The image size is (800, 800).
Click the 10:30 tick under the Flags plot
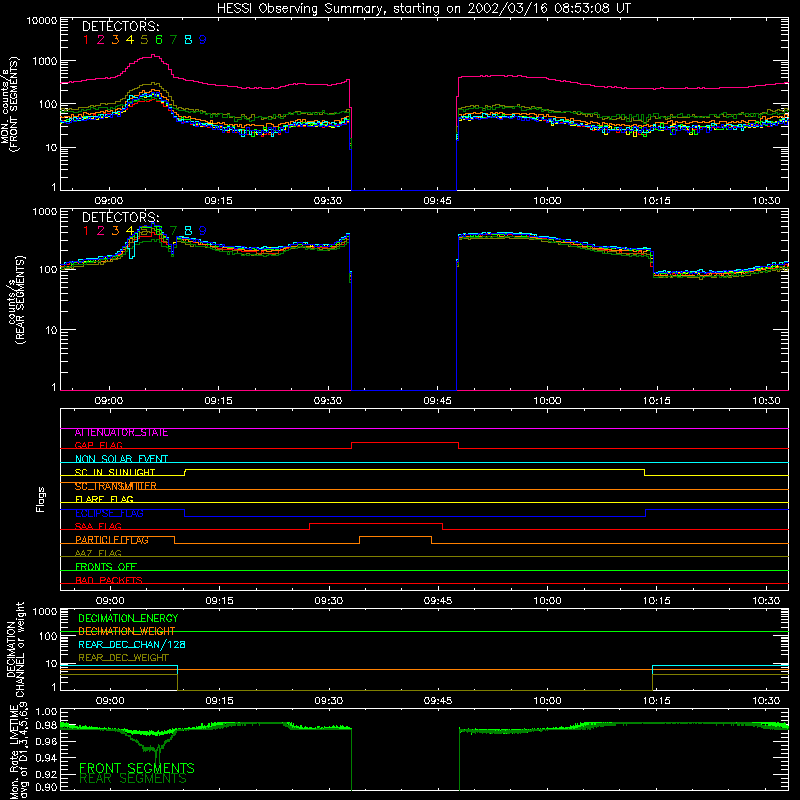766,601
